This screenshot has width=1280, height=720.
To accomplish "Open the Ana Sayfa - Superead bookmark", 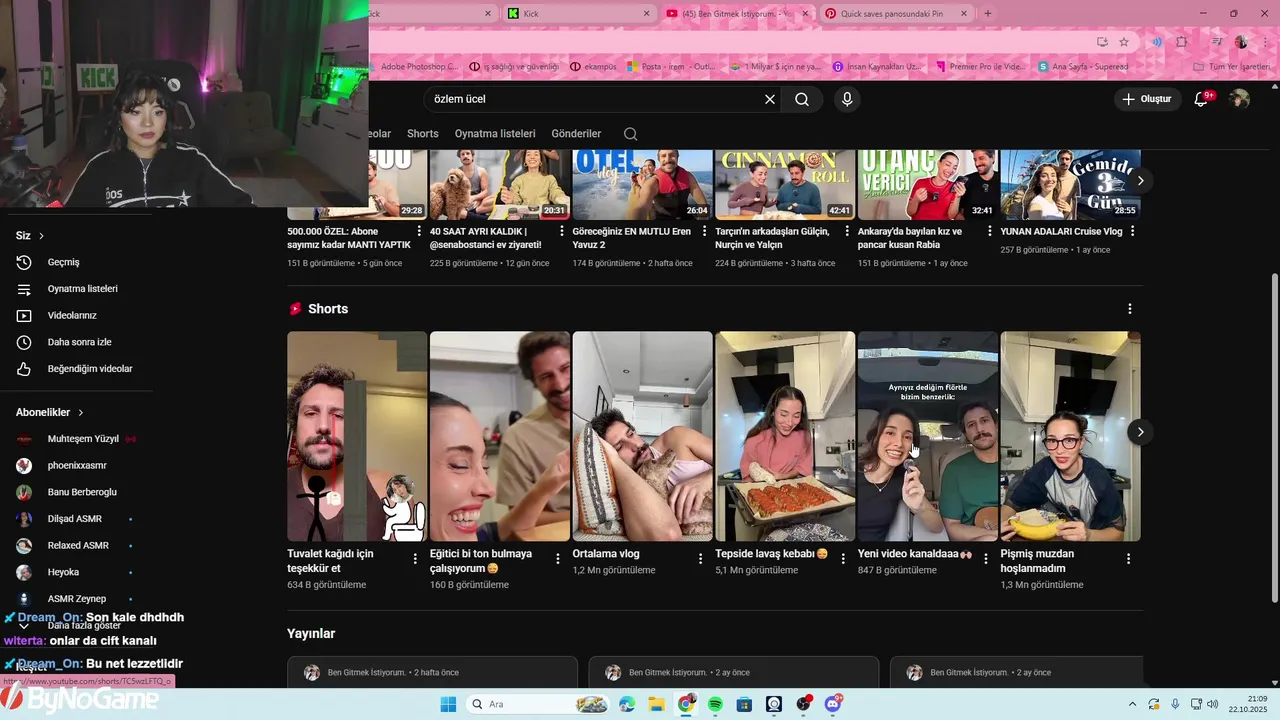I will point(1083,67).
